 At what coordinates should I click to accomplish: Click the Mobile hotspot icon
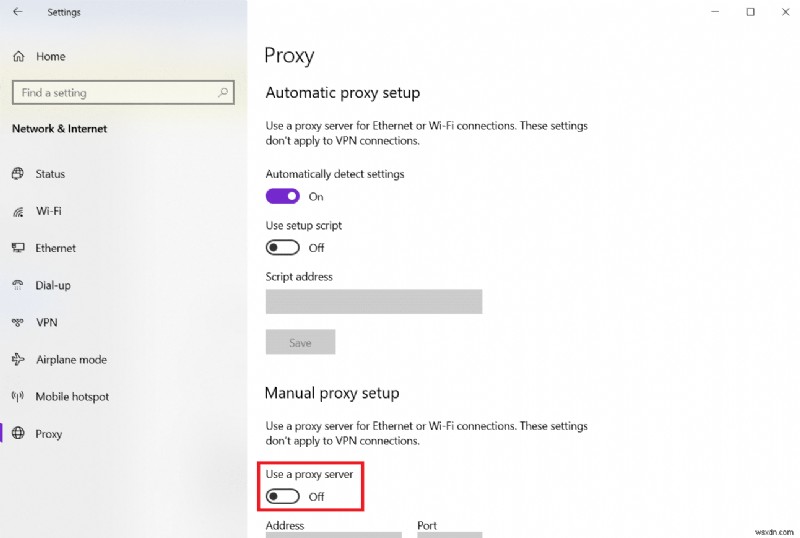(x=17, y=396)
